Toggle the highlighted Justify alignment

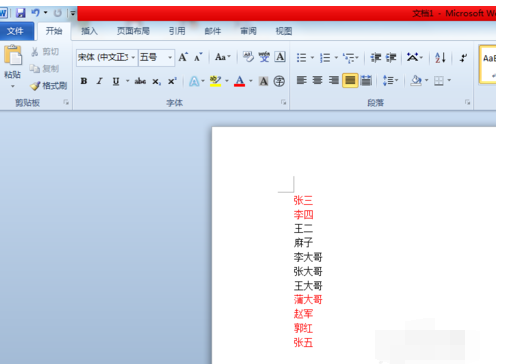coord(350,80)
